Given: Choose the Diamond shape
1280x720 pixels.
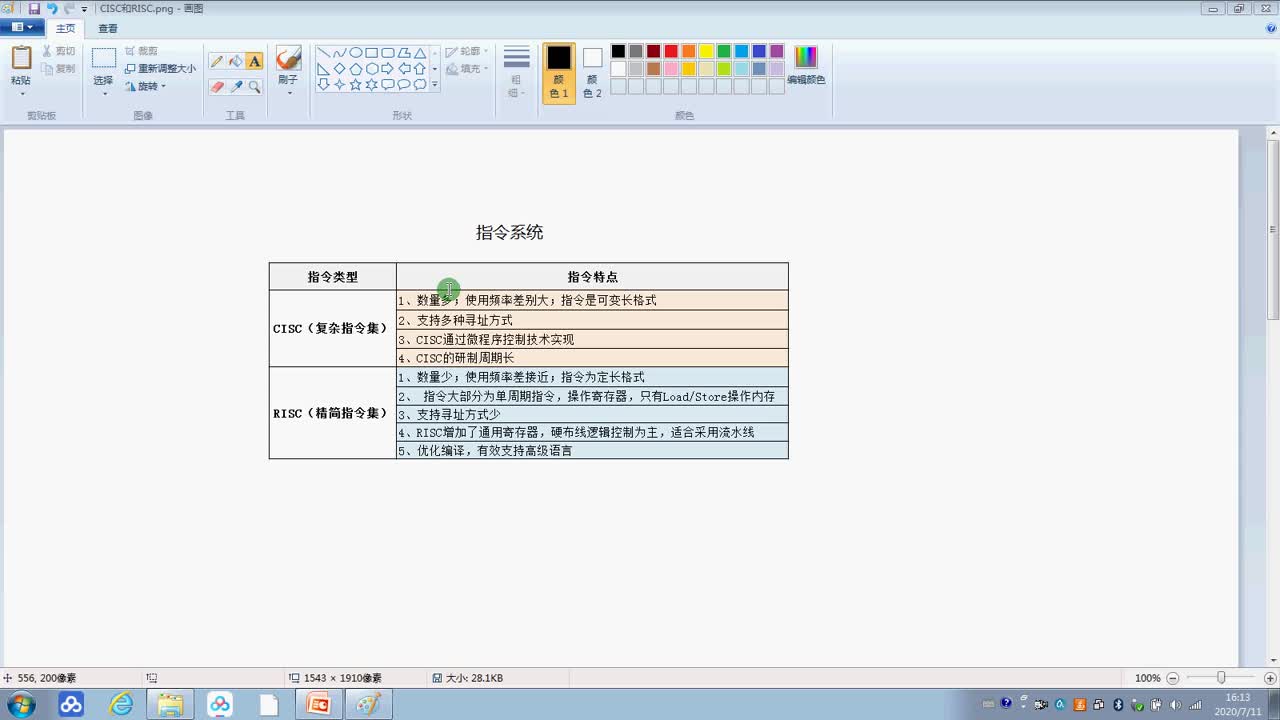Looking at the screenshot, I should [340, 69].
